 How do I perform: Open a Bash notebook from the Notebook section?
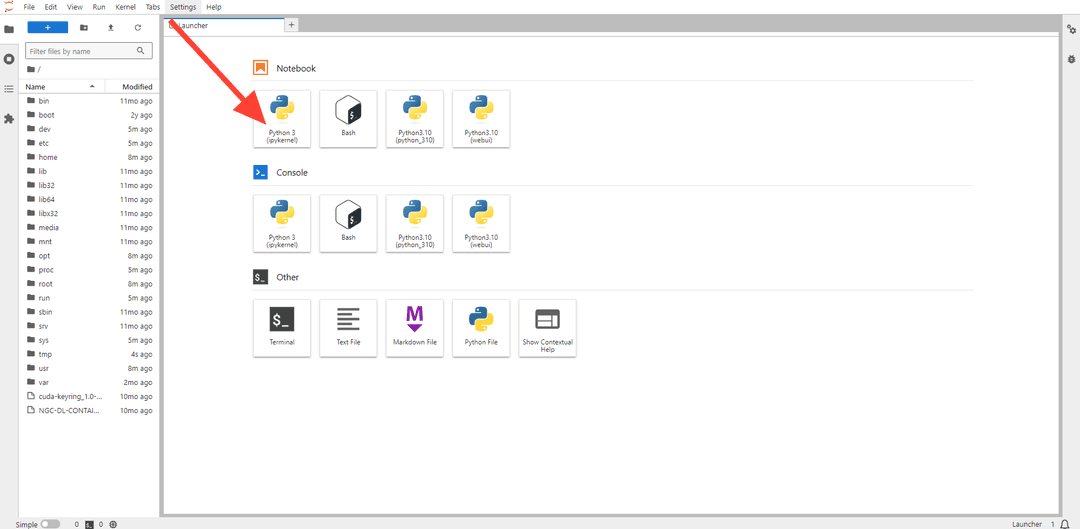[348, 118]
